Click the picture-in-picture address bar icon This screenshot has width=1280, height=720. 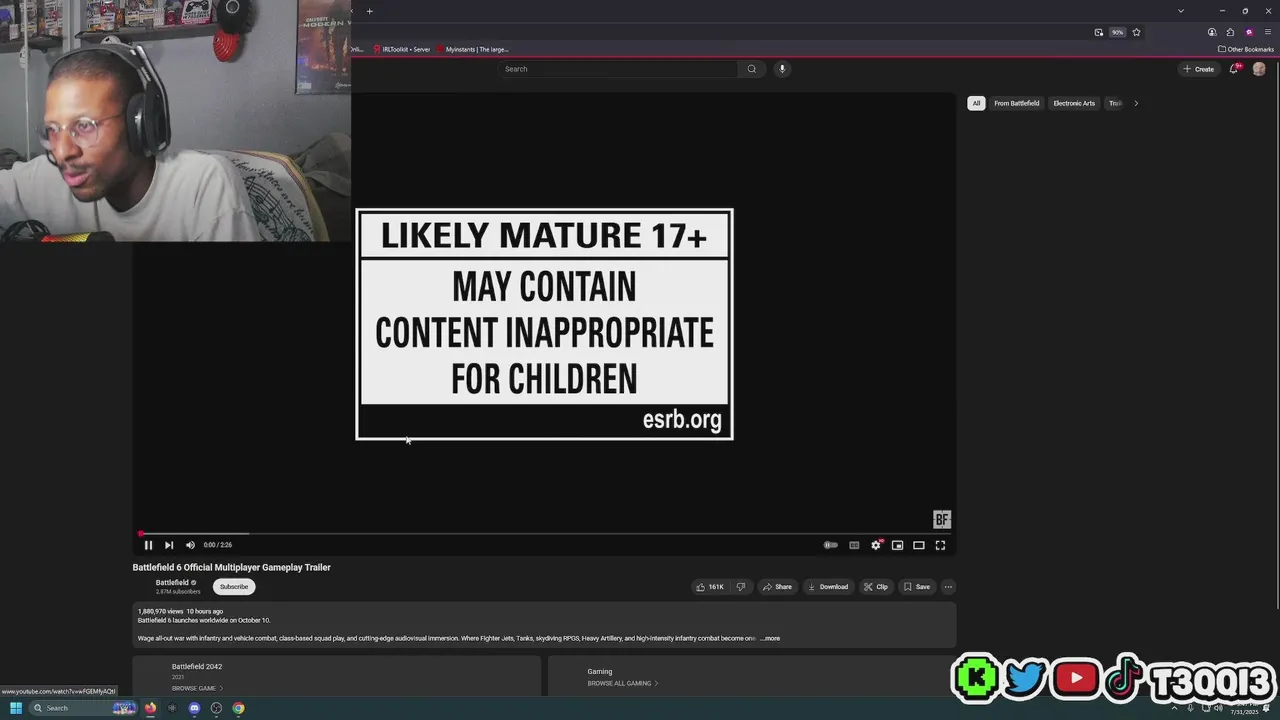pyautogui.click(x=1098, y=32)
